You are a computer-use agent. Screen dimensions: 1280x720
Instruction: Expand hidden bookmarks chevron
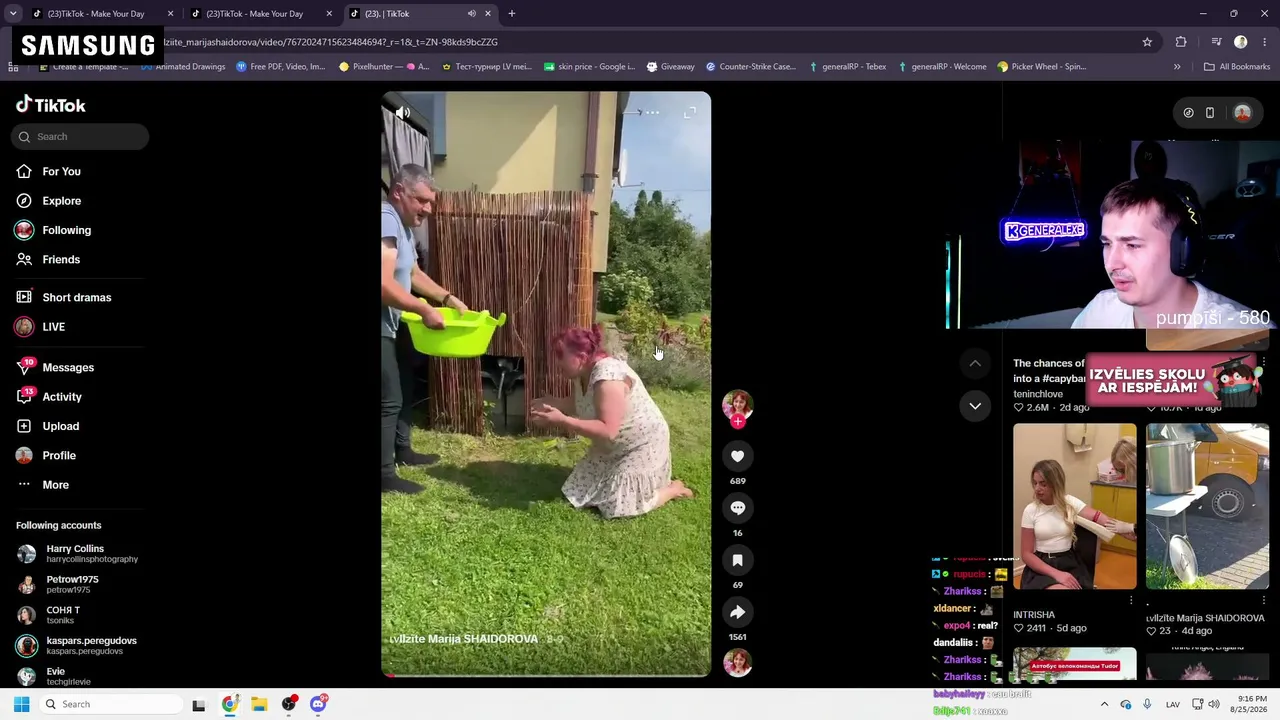(x=1177, y=67)
